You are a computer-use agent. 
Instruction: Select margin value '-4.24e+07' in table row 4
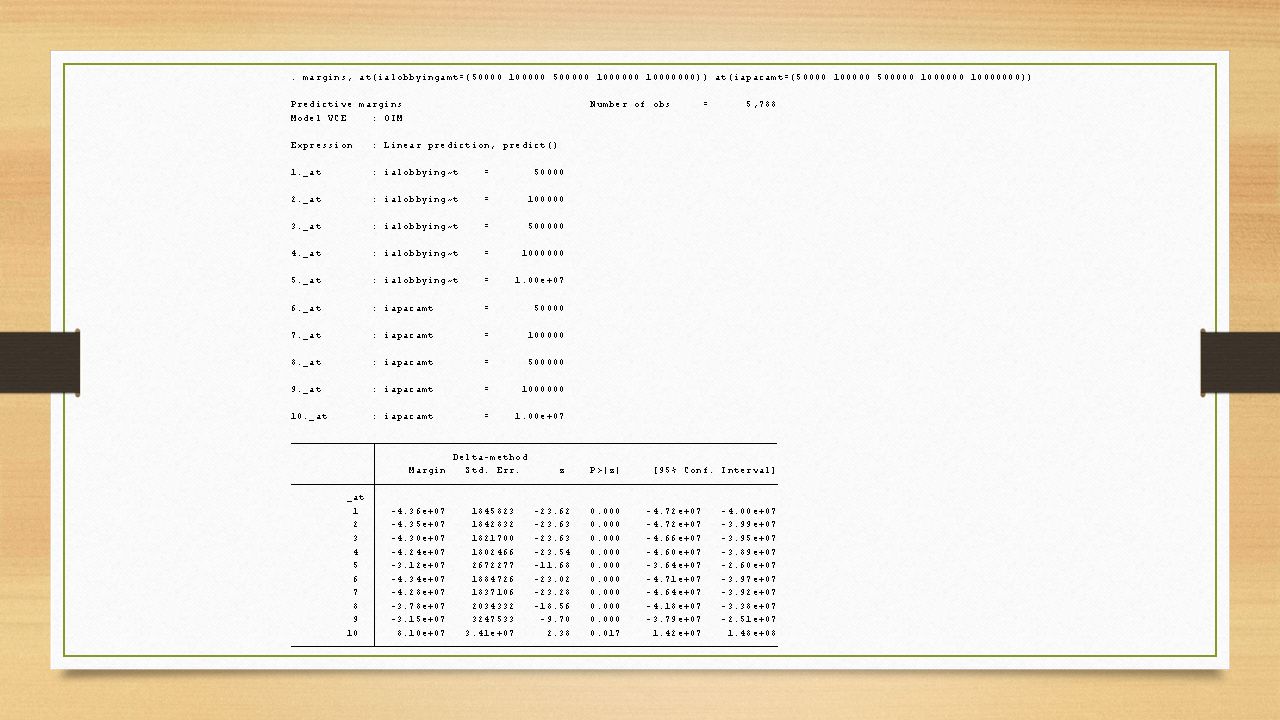[x=419, y=552]
